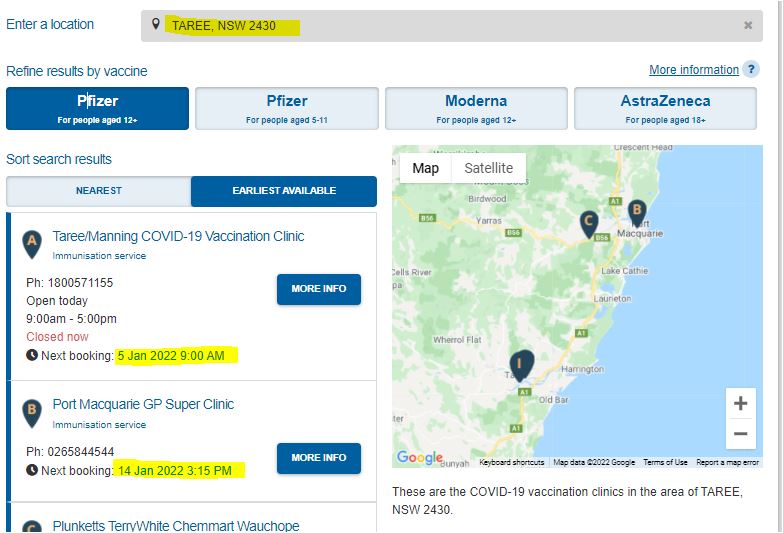783x533 pixels.
Task: Open Keyboard shortcuts on the map
Action: click(511, 463)
